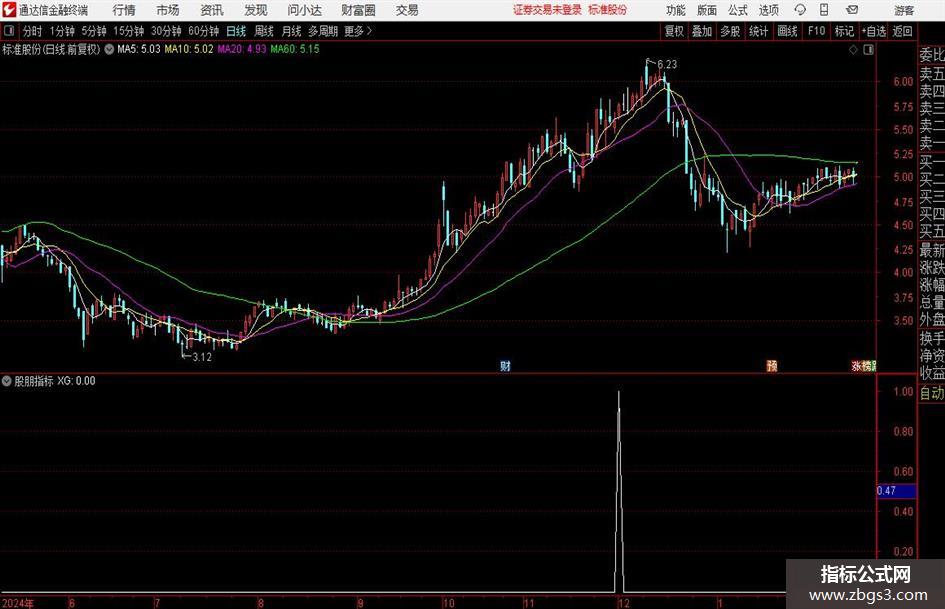
Task: Click the 通达信 red logo icon
Action: [x=9, y=10]
